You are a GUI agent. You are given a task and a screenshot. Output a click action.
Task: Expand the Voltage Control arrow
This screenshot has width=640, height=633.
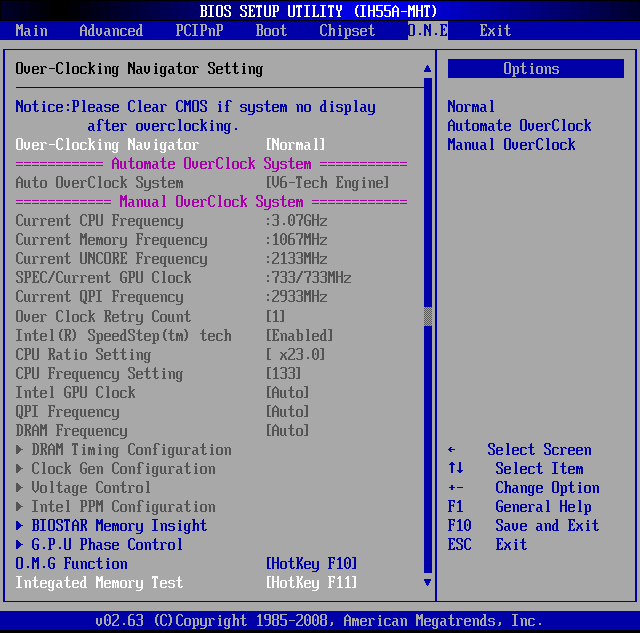point(19,488)
